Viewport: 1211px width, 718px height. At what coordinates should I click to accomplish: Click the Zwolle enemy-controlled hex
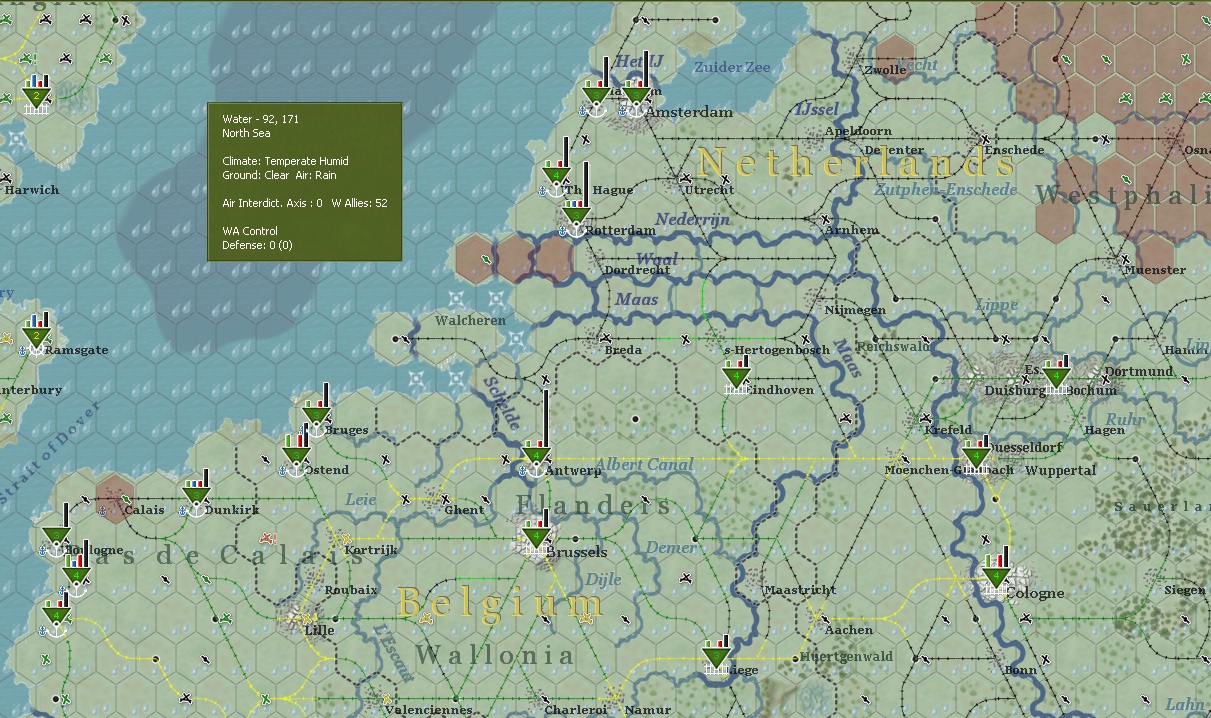pyautogui.click(x=895, y=58)
